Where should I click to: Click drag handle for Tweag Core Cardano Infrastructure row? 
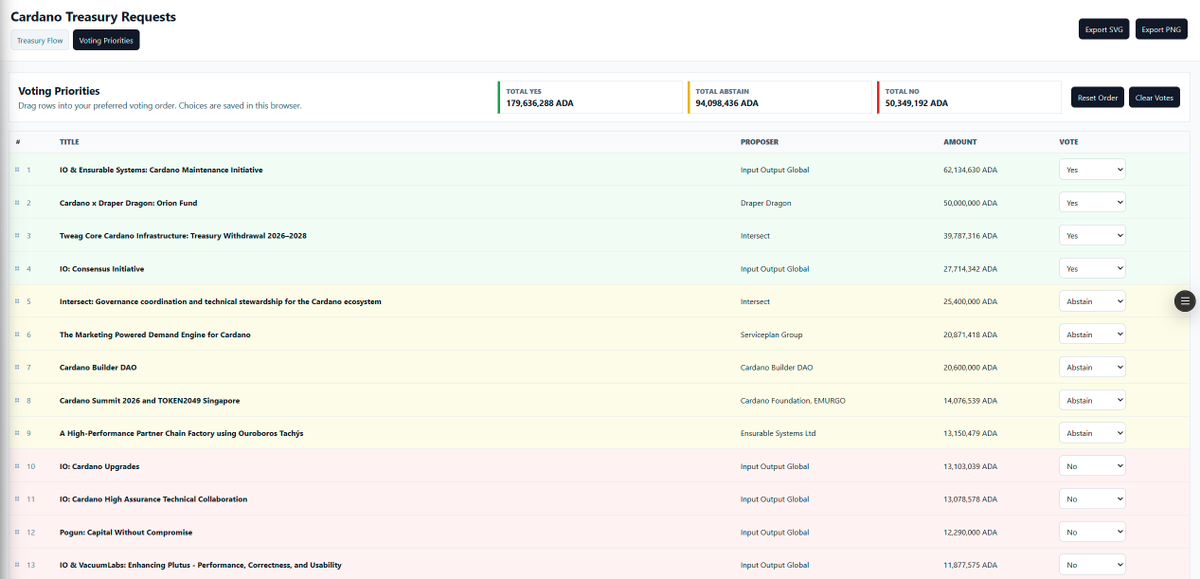17,236
